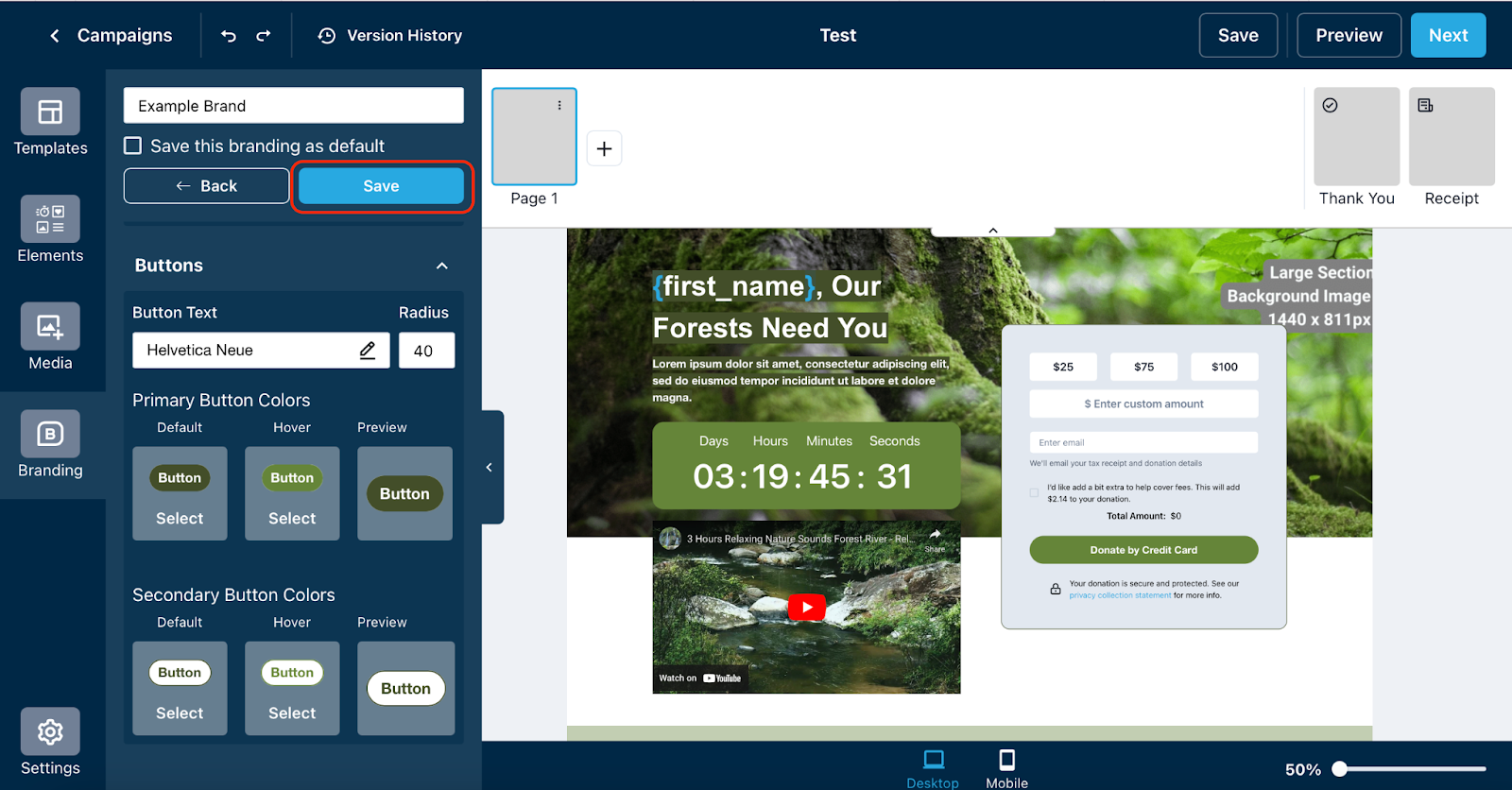Open the Elements sidebar panel

tap(50, 230)
